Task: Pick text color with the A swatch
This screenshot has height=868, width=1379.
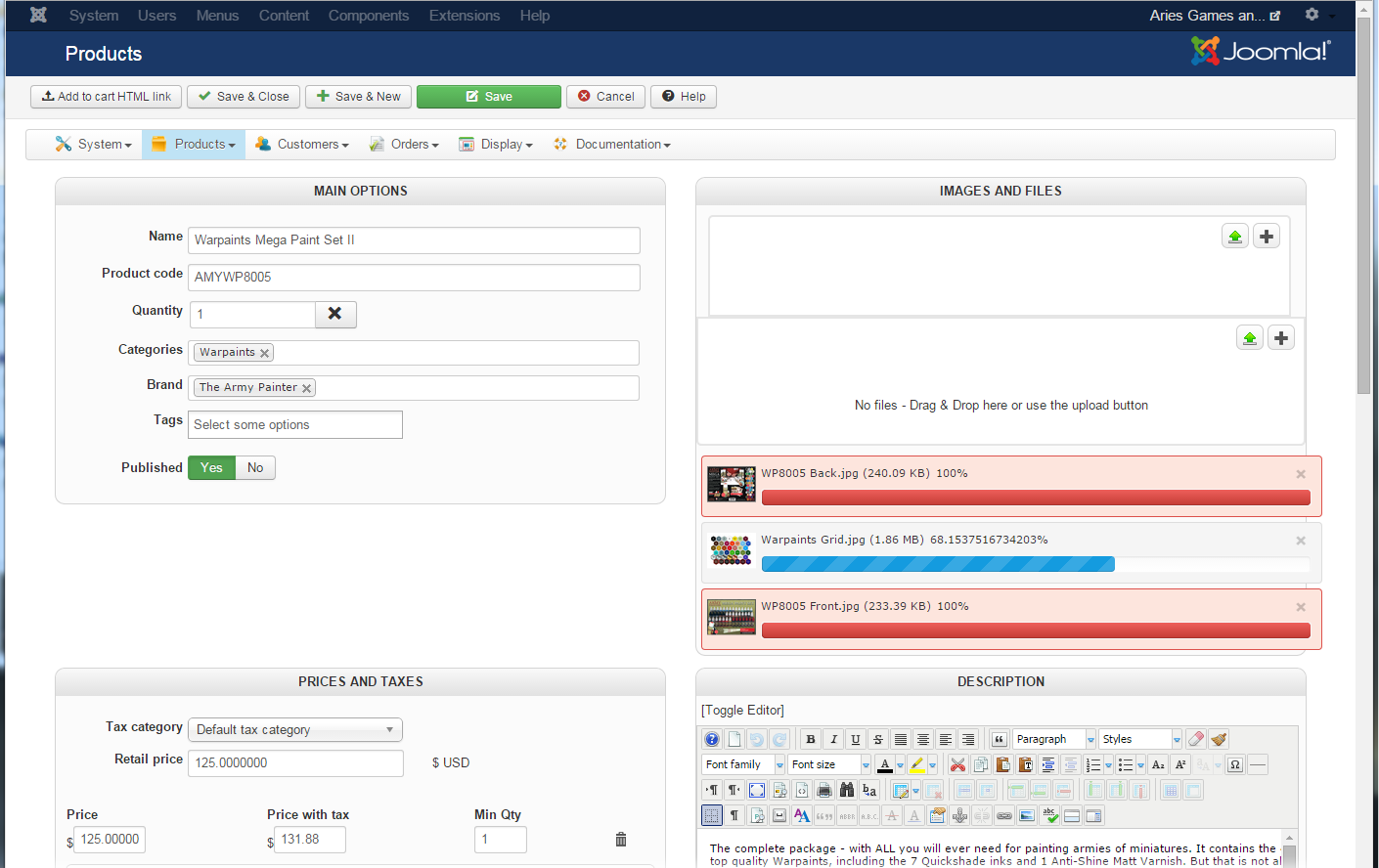Action: click(x=885, y=764)
